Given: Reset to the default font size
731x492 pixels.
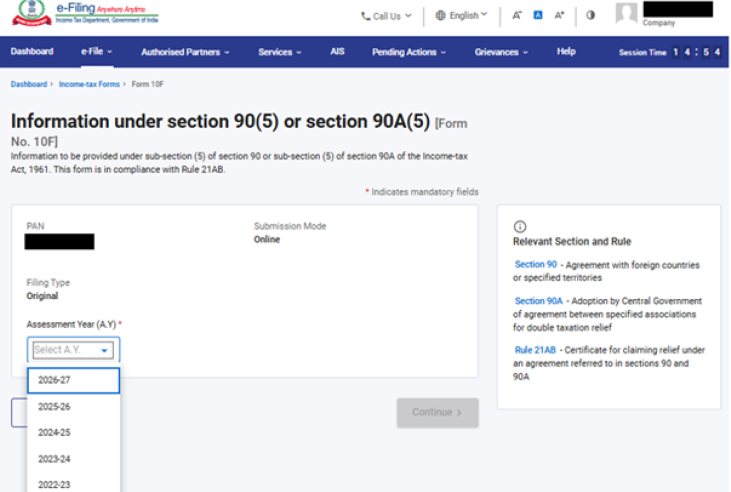Looking at the screenshot, I should click(538, 16).
